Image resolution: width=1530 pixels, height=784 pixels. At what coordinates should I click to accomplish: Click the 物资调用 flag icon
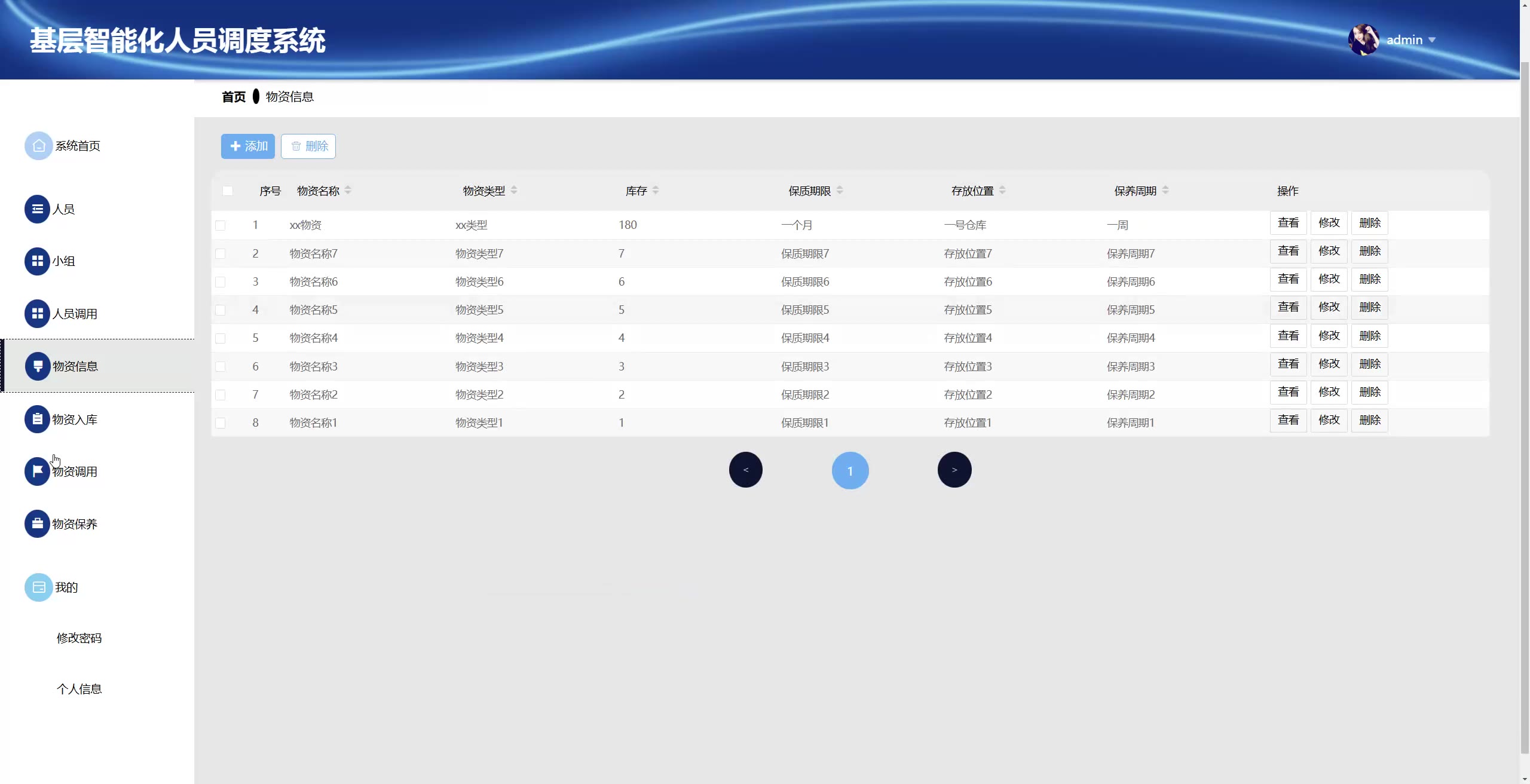37,471
